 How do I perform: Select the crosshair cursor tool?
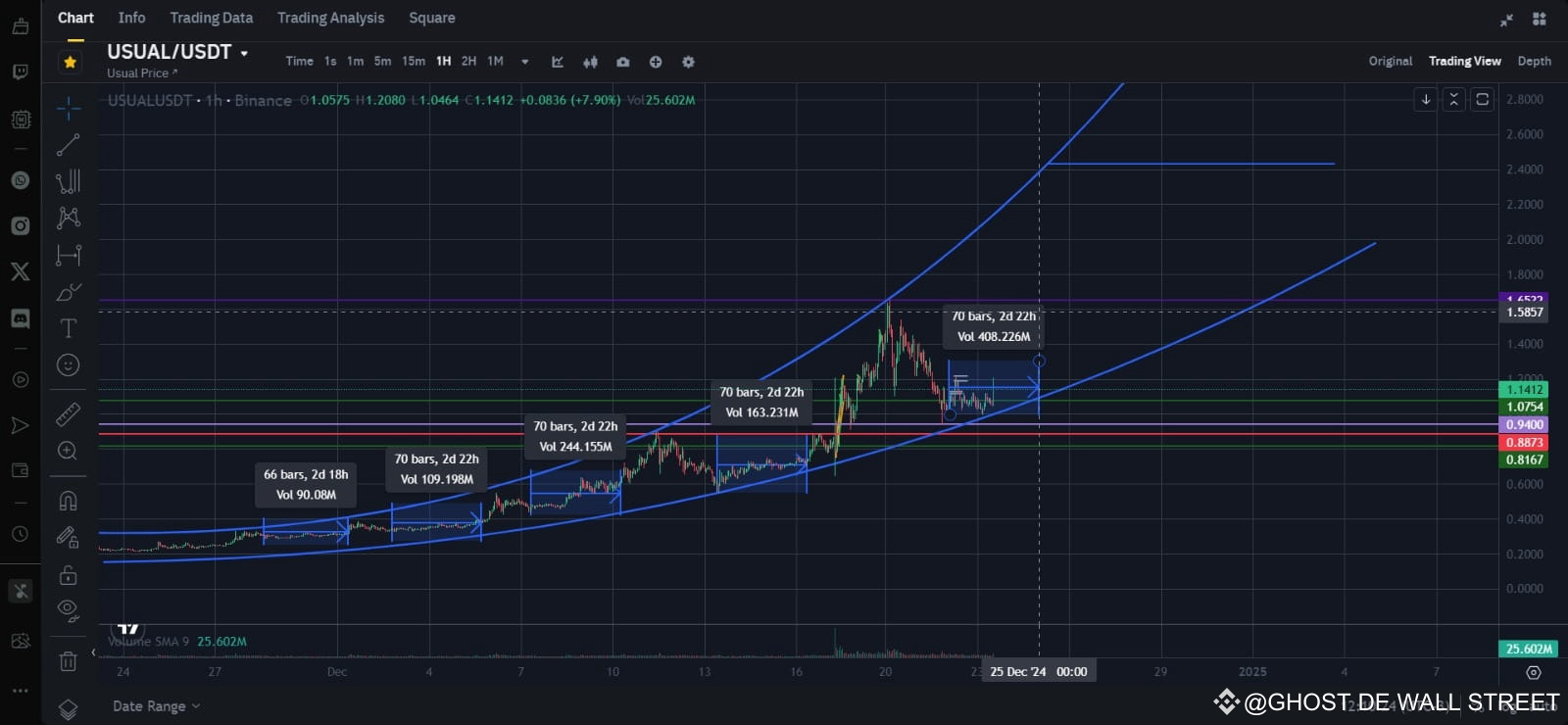[68, 108]
